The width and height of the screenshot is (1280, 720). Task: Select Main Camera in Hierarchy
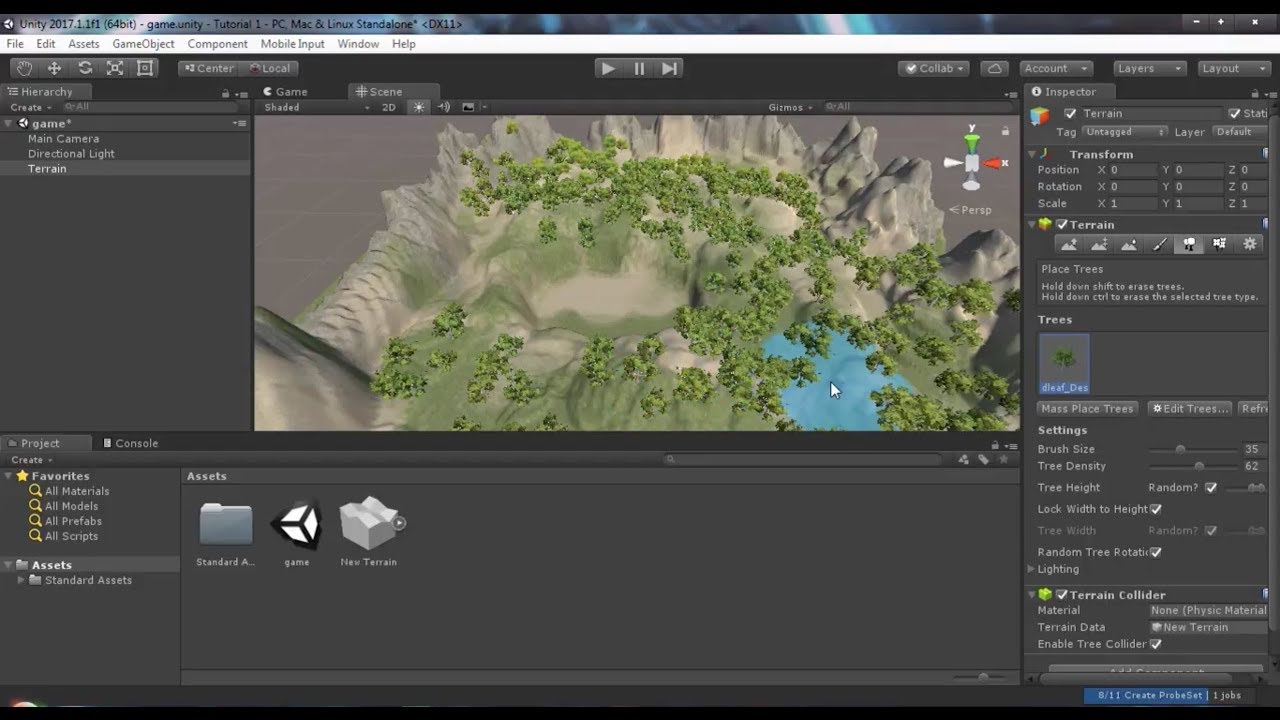(63, 139)
